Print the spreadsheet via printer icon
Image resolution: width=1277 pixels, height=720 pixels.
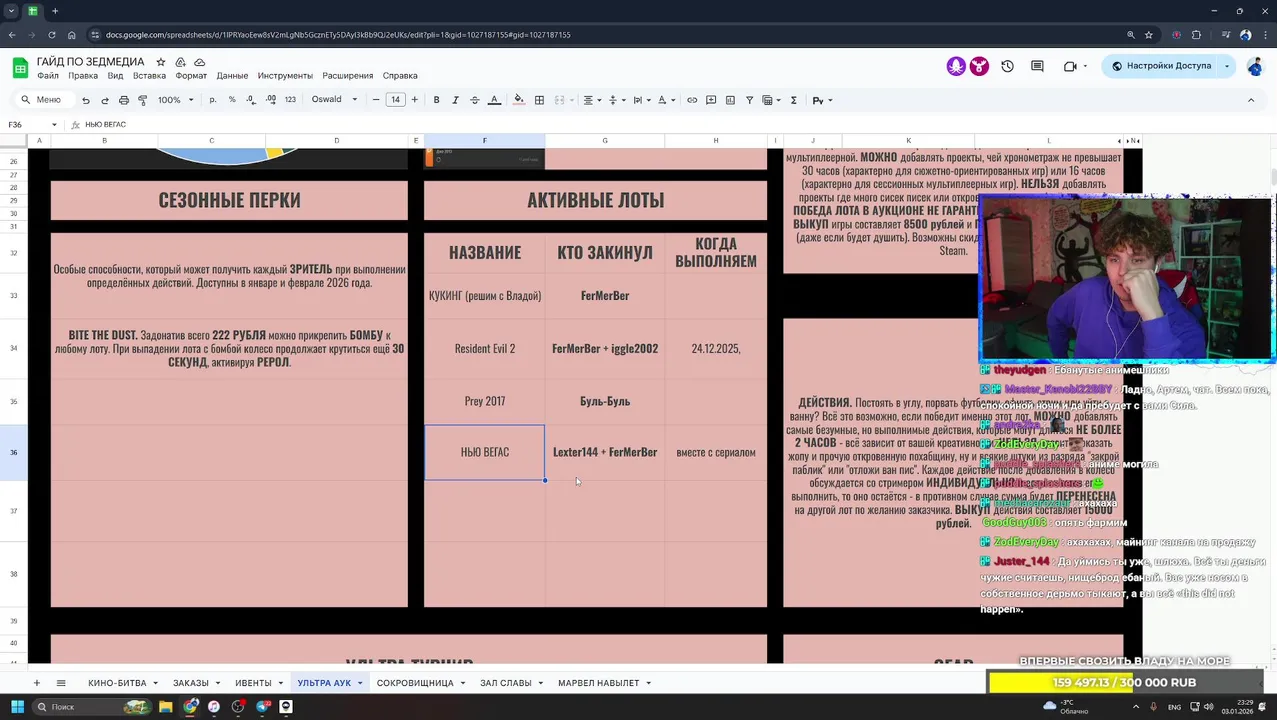(124, 100)
